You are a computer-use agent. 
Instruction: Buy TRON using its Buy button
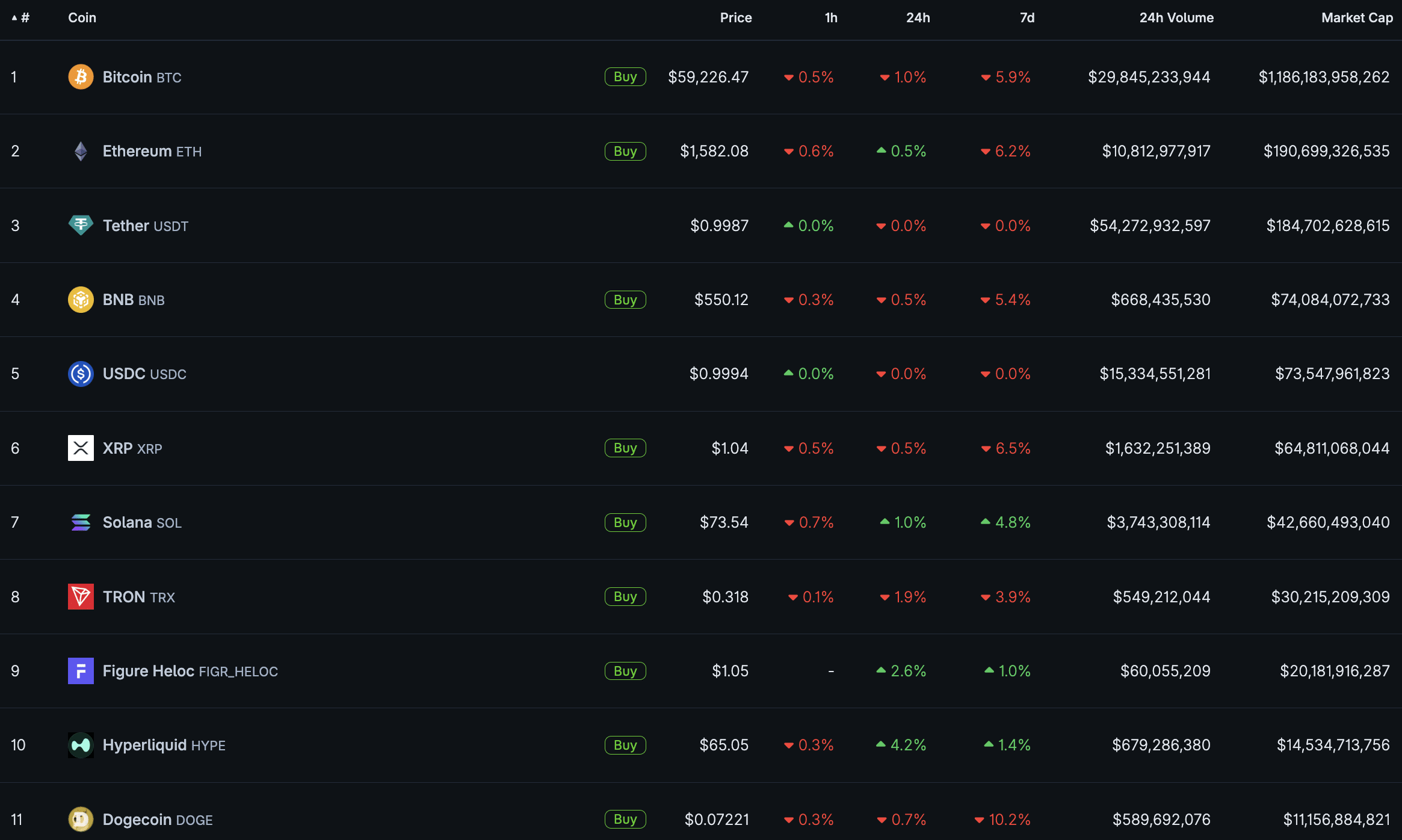click(625, 597)
